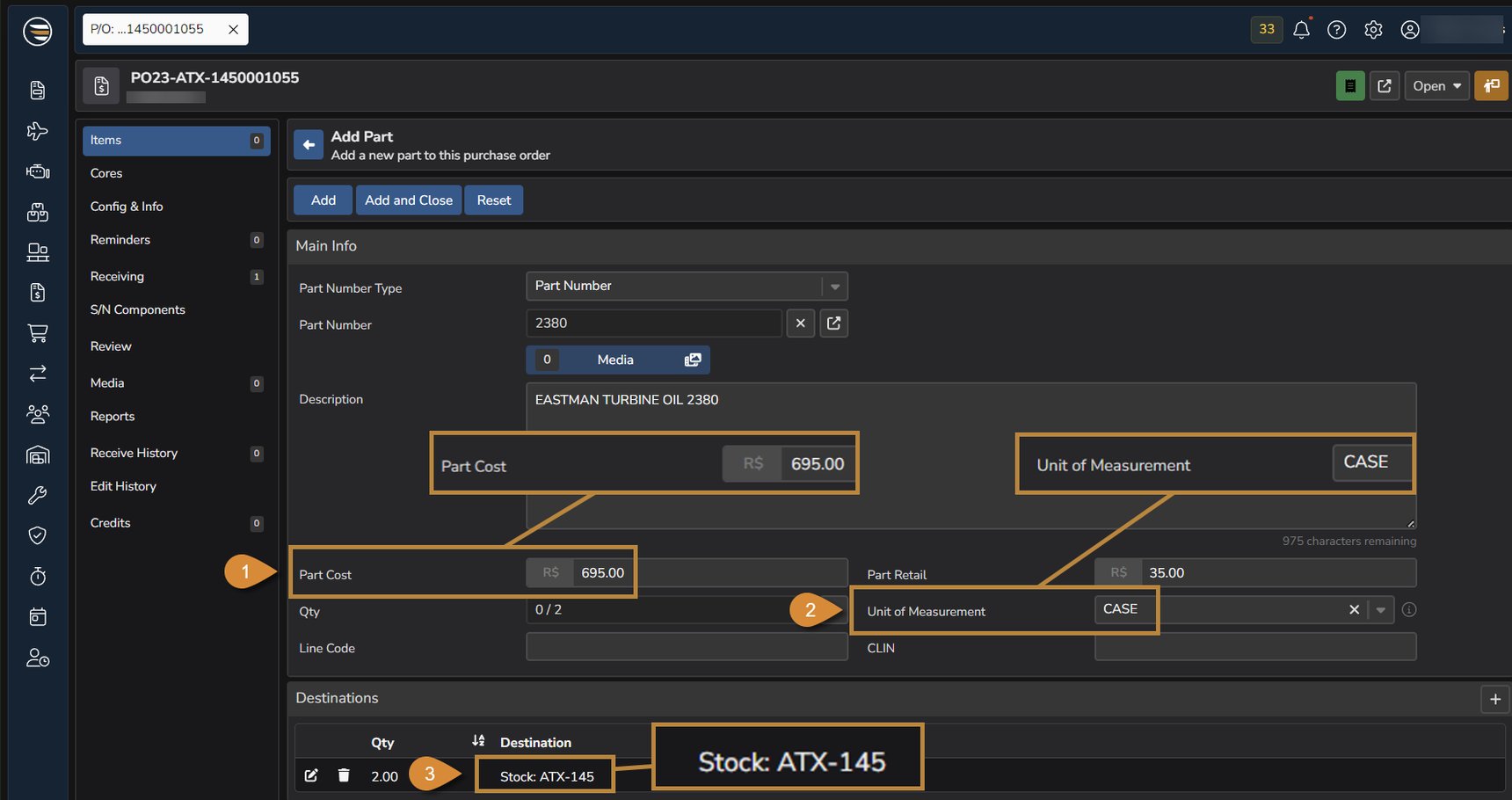1512x800 pixels.
Task: Clear the Part Number field with X
Action: pos(800,324)
